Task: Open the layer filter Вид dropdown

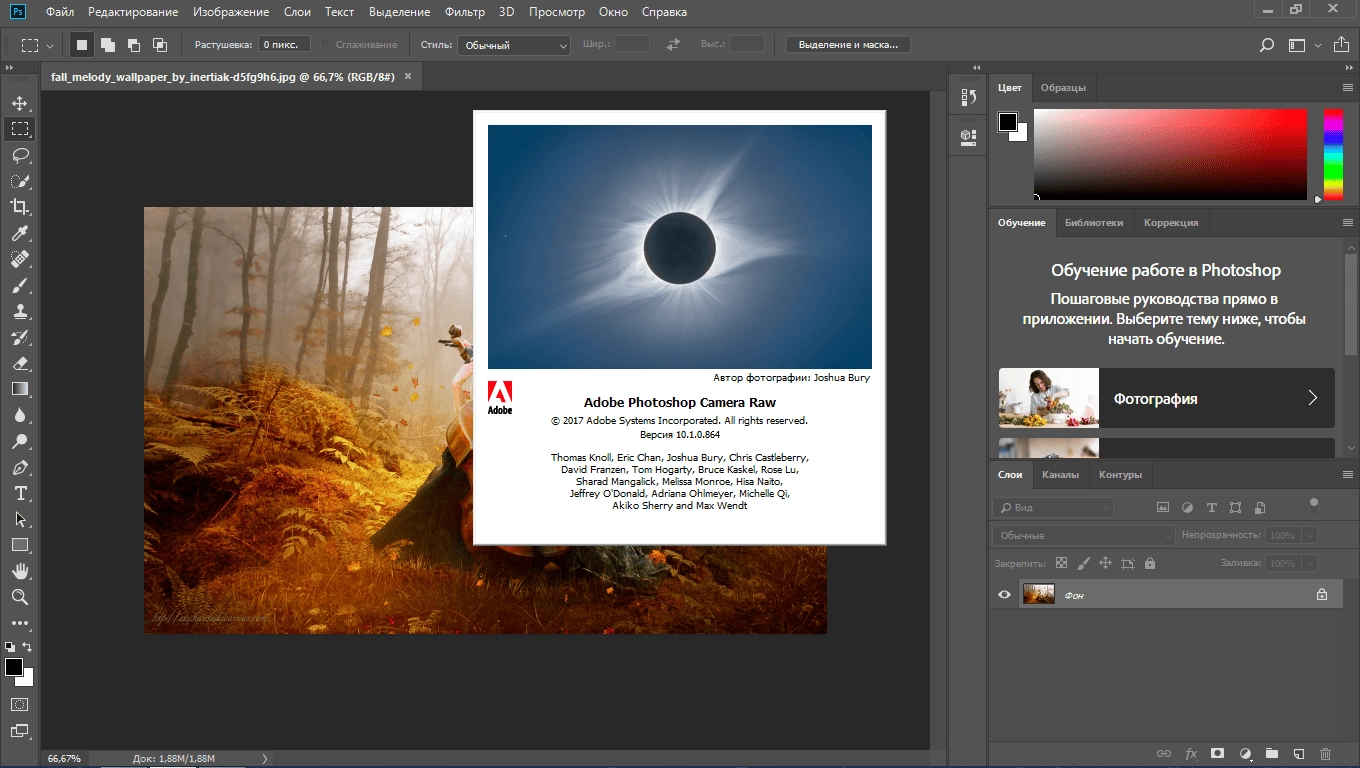Action: coord(1053,508)
